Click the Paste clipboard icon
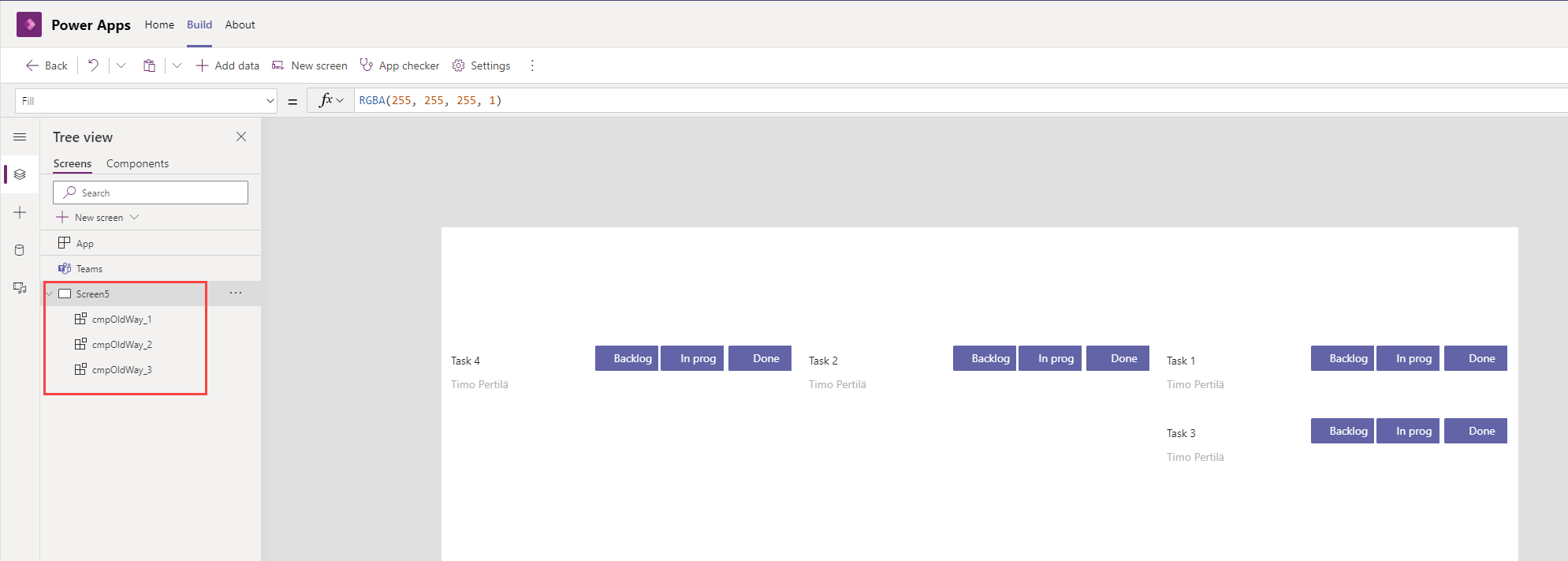 149,65
